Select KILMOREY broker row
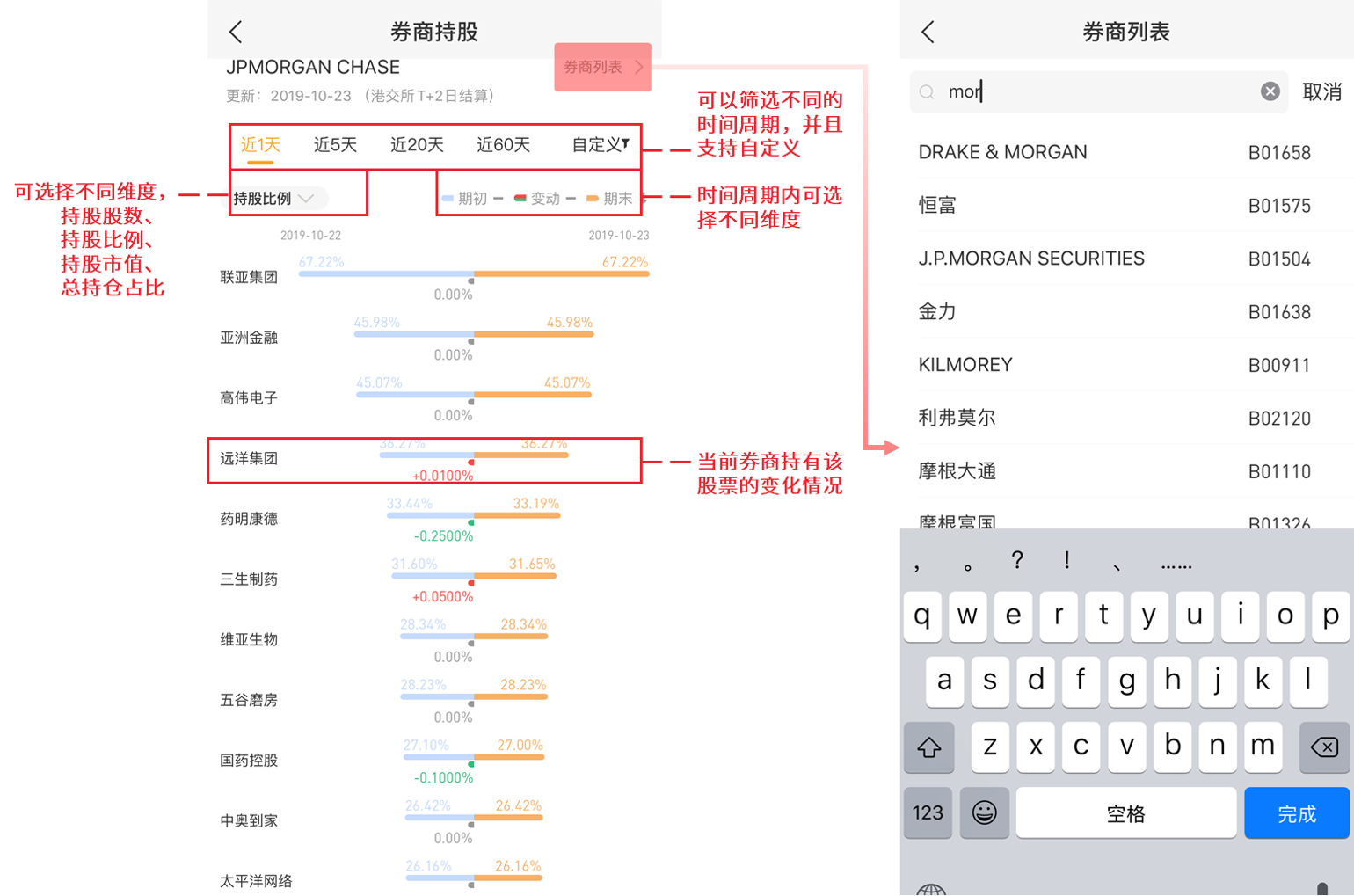This screenshot has width=1354, height=896. (x=1126, y=365)
